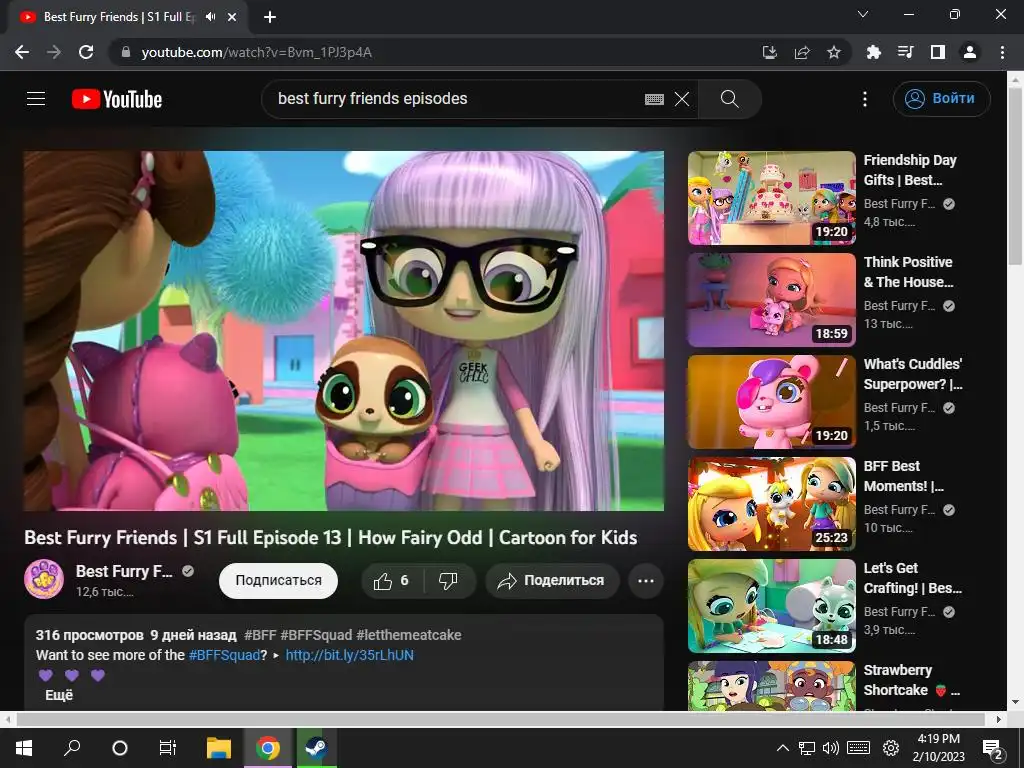Expand description with Ещё
This screenshot has width=1024, height=768.
pyautogui.click(x=59, y=695)
